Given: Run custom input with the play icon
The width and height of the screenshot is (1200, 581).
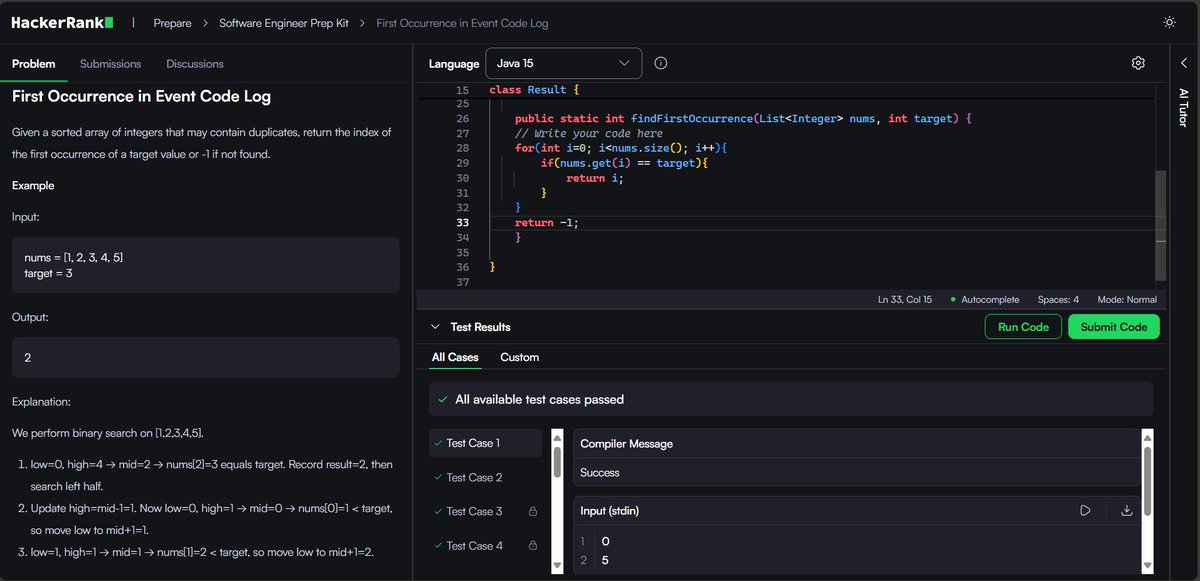Looking at the screenshot, I should (x=1085, y=510).
